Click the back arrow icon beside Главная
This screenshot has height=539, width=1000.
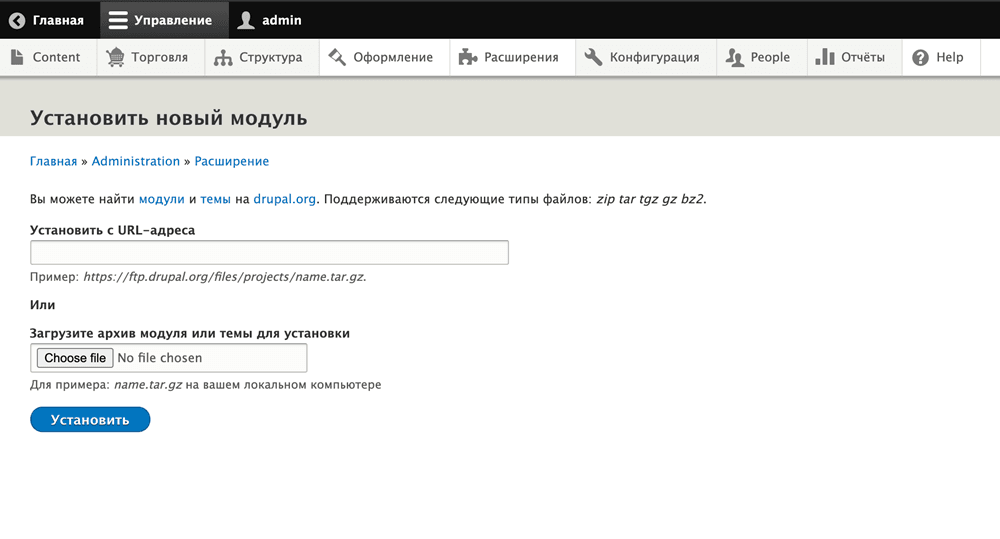[17, 20]
